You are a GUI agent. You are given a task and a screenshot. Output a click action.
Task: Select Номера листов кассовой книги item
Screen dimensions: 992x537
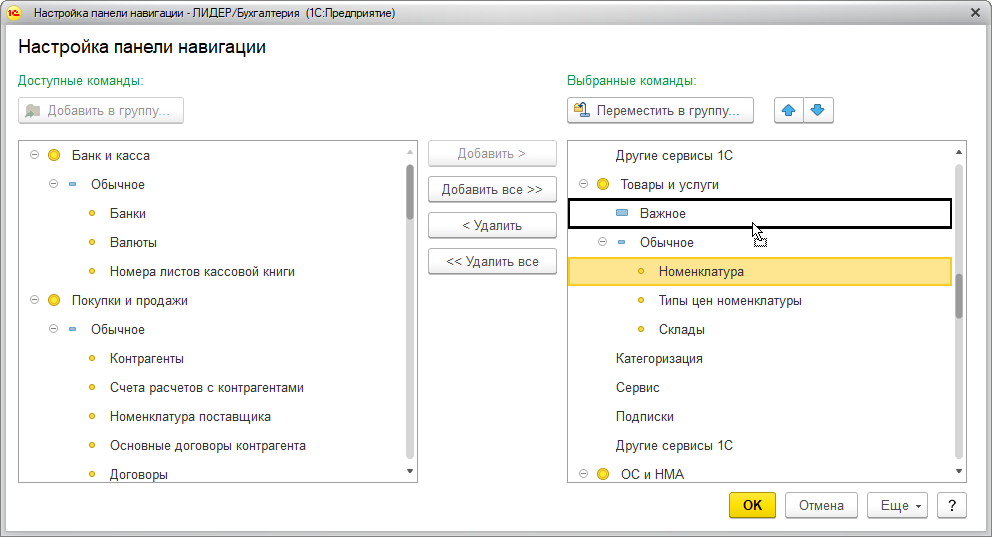point(202,271)
